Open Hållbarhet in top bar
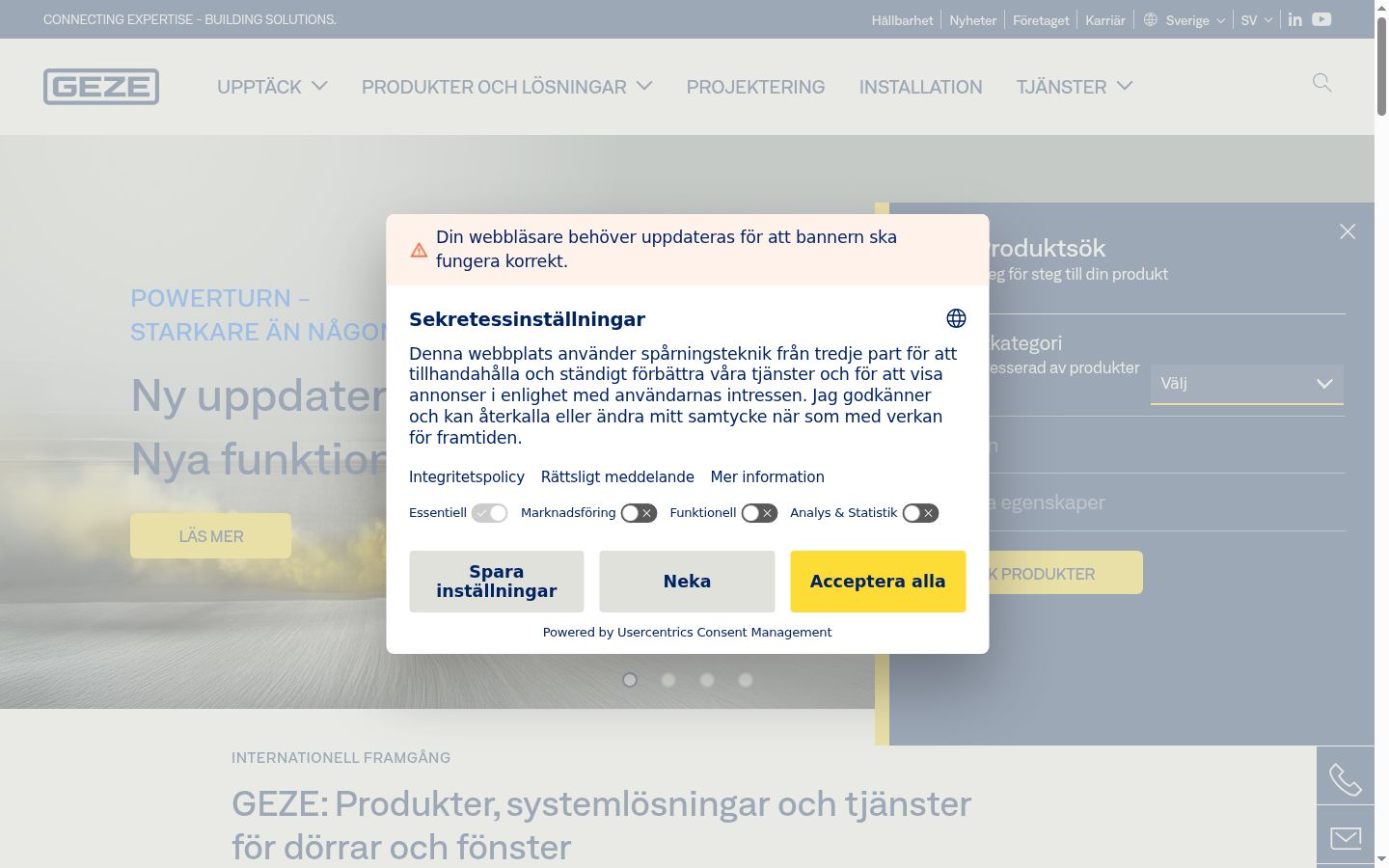The height and width of the screenshot is (868, 1389). [x=902, y=20]
